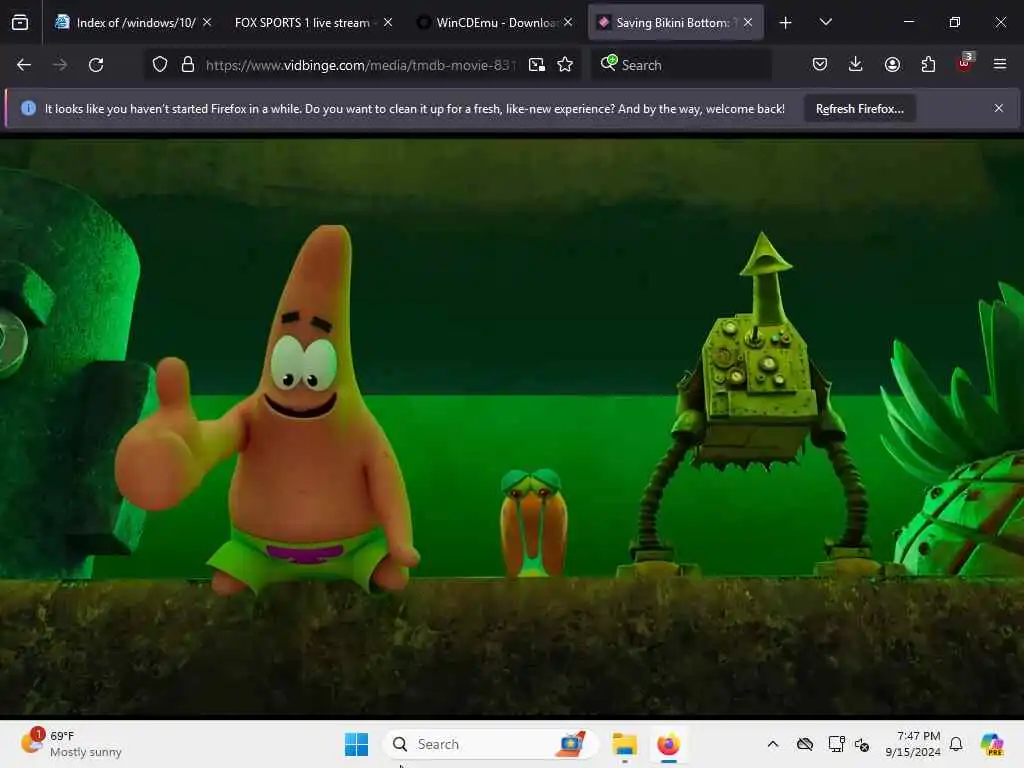Open Firefox View recent browsing icon
The width and height of the screenshot is (1024, 768).
pos(20,22)
